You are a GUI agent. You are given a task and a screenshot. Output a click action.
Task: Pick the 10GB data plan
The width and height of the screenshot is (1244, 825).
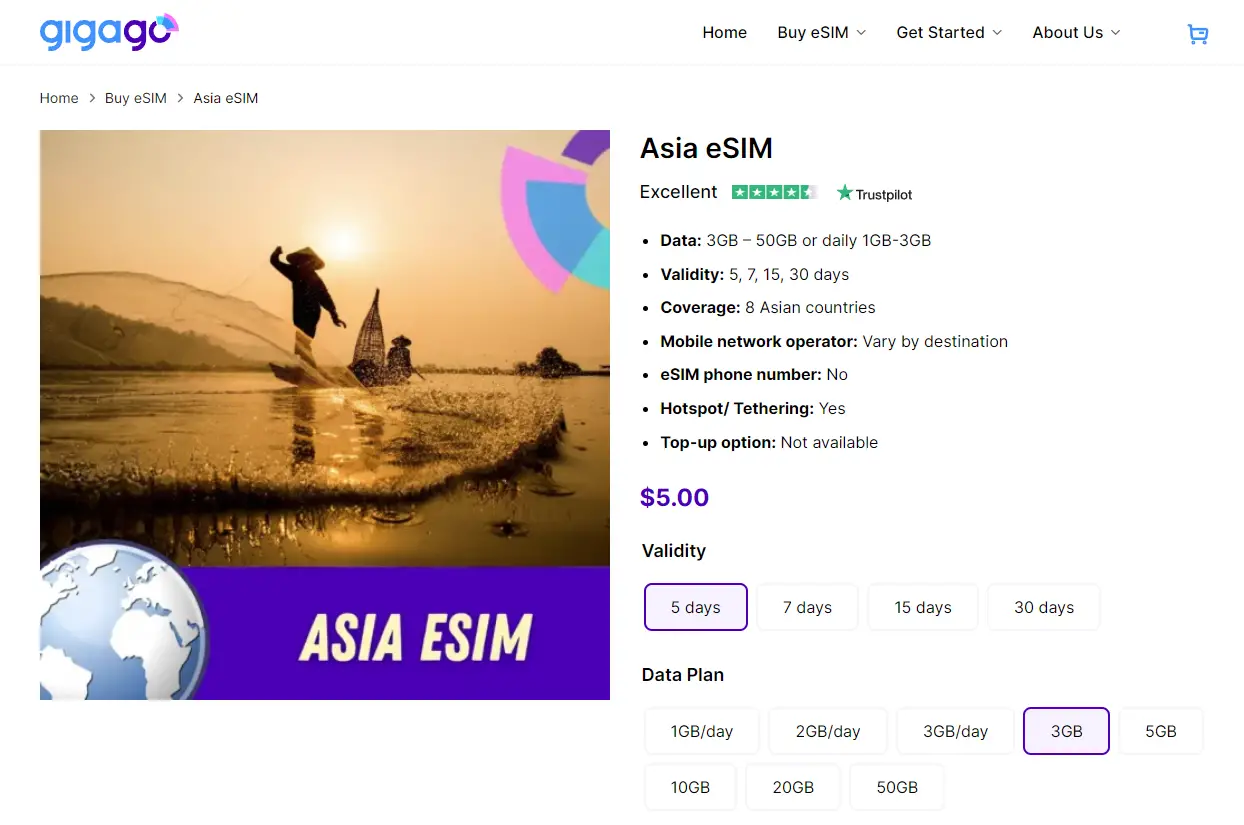pos(690,787)
